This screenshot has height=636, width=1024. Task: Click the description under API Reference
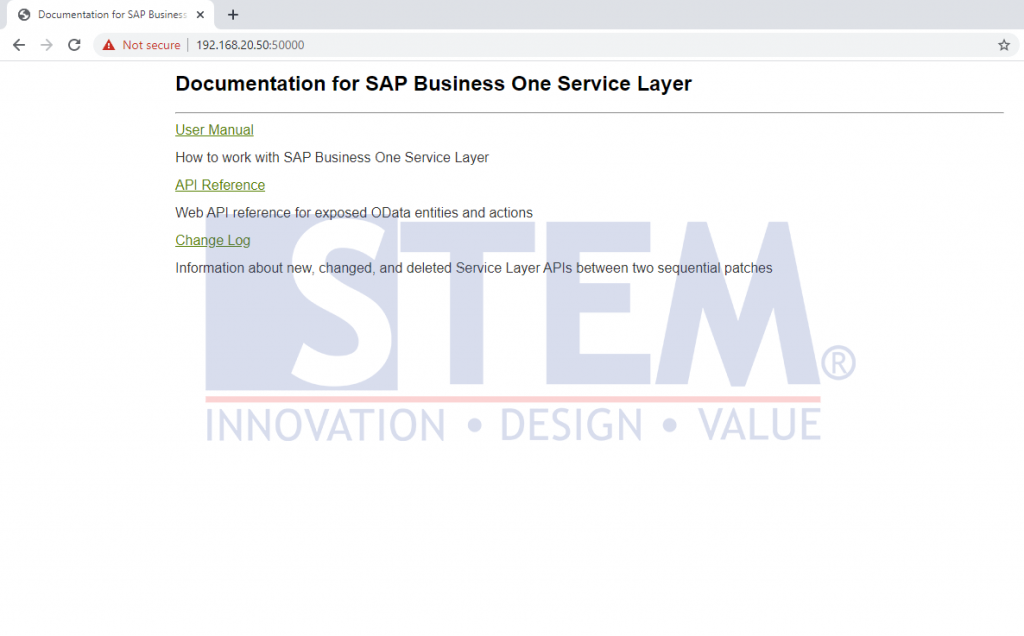[353, 212]
